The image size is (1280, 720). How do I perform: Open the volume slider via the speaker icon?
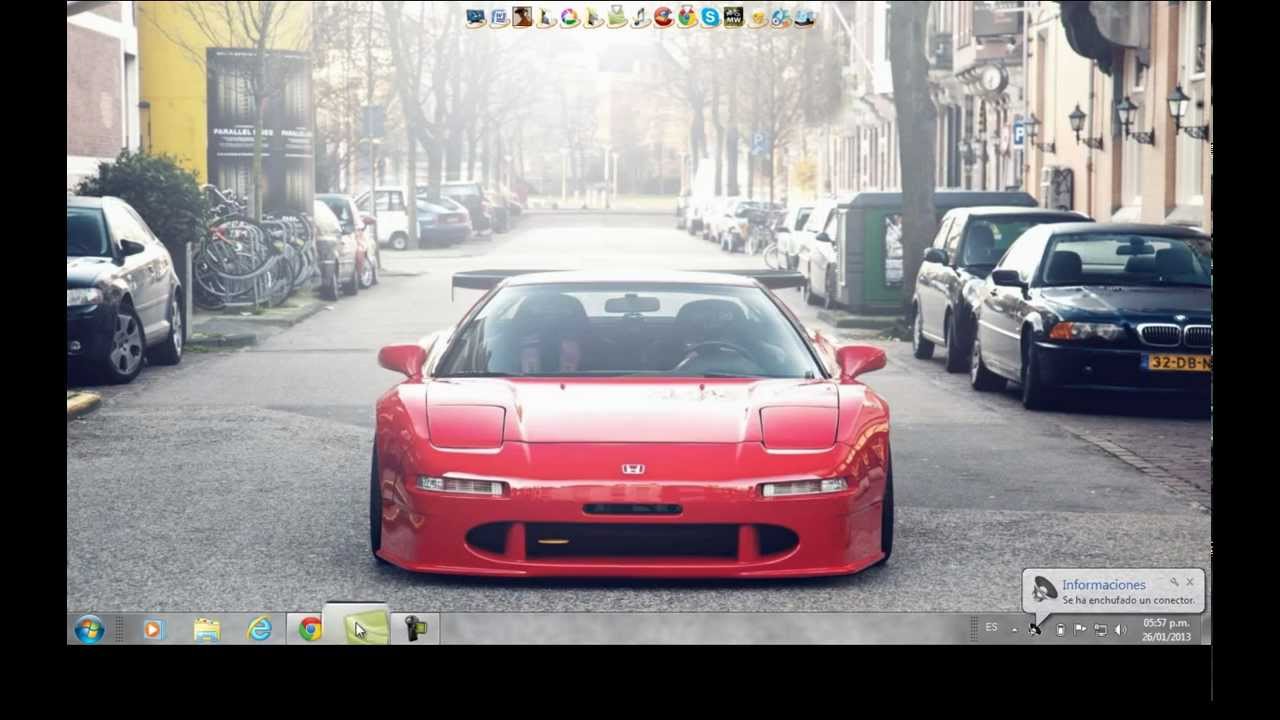pyautogui.click(x=1120, y=629)
